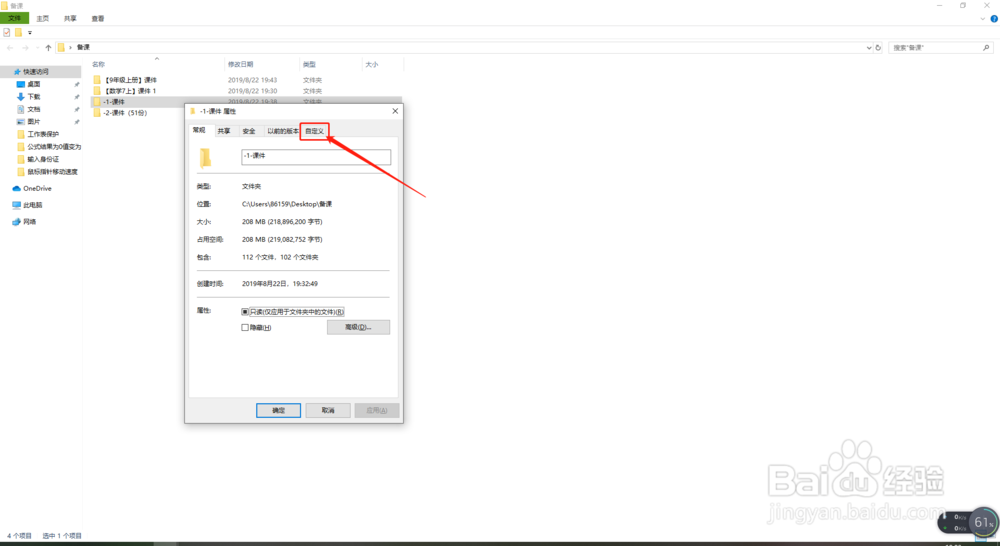Go up one level with the Up arrow
The height and width of the screenshot is (546, 1000).
48,48
